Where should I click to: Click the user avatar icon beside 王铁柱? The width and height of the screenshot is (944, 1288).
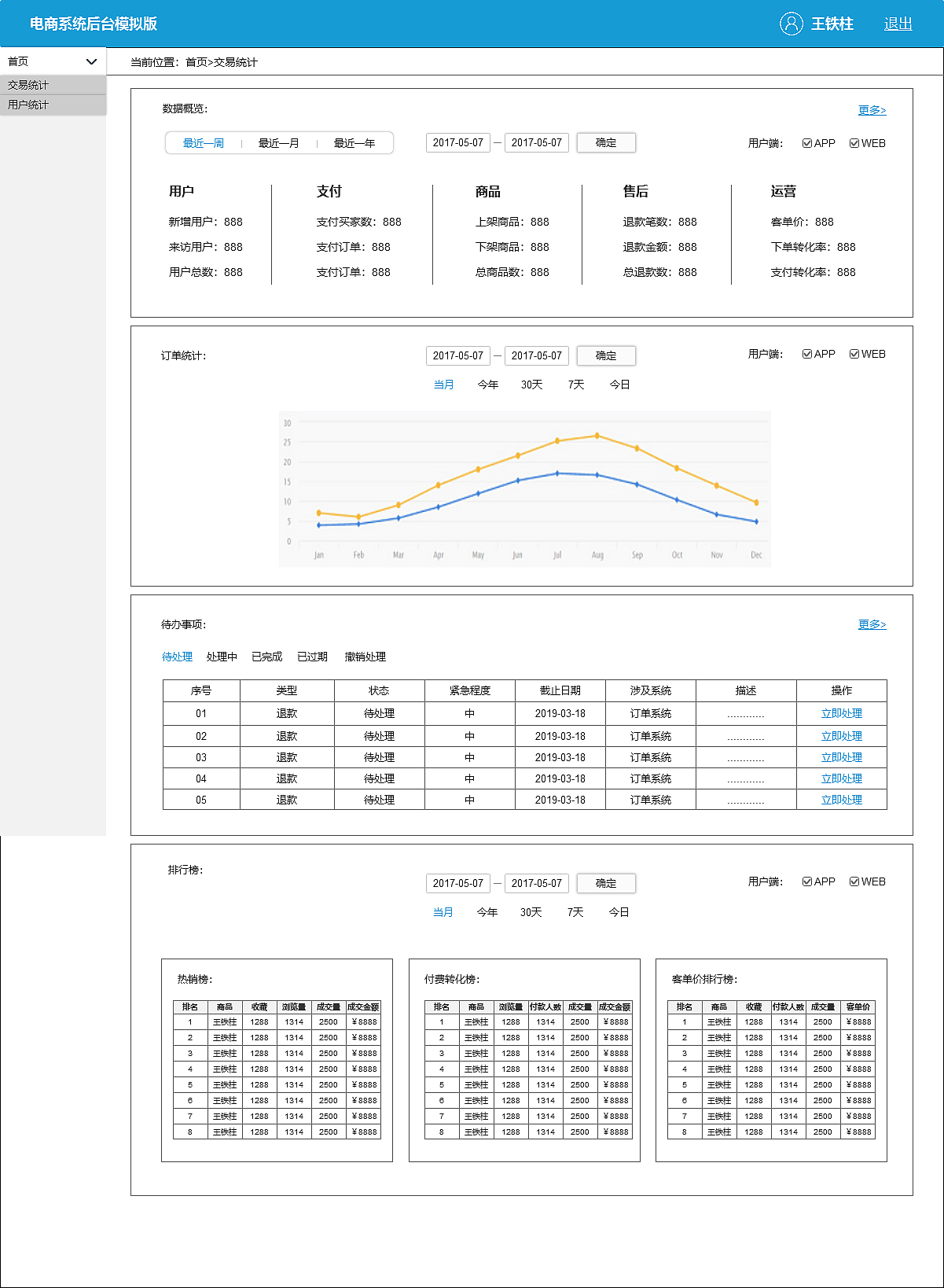click(x=791, y=24)
